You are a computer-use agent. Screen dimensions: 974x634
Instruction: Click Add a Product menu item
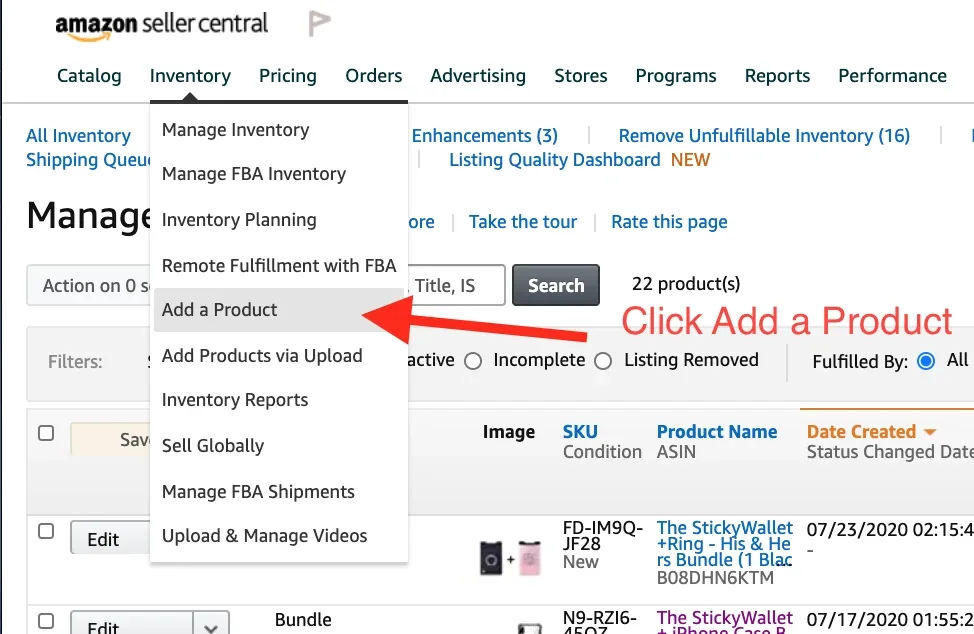coord(279,309)
